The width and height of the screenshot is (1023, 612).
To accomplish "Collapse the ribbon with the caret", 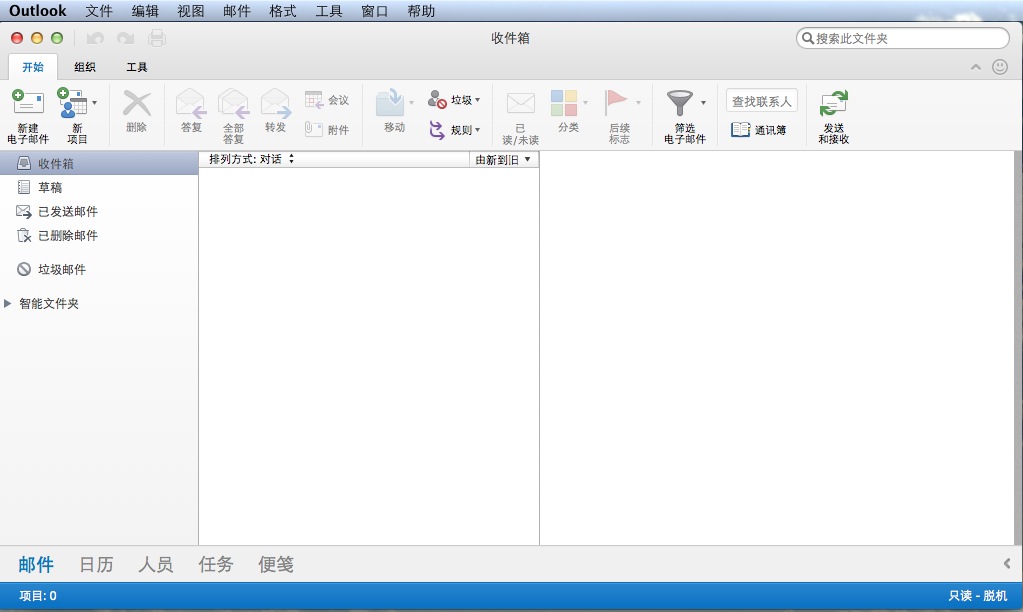I will click(x=976, y=67).
